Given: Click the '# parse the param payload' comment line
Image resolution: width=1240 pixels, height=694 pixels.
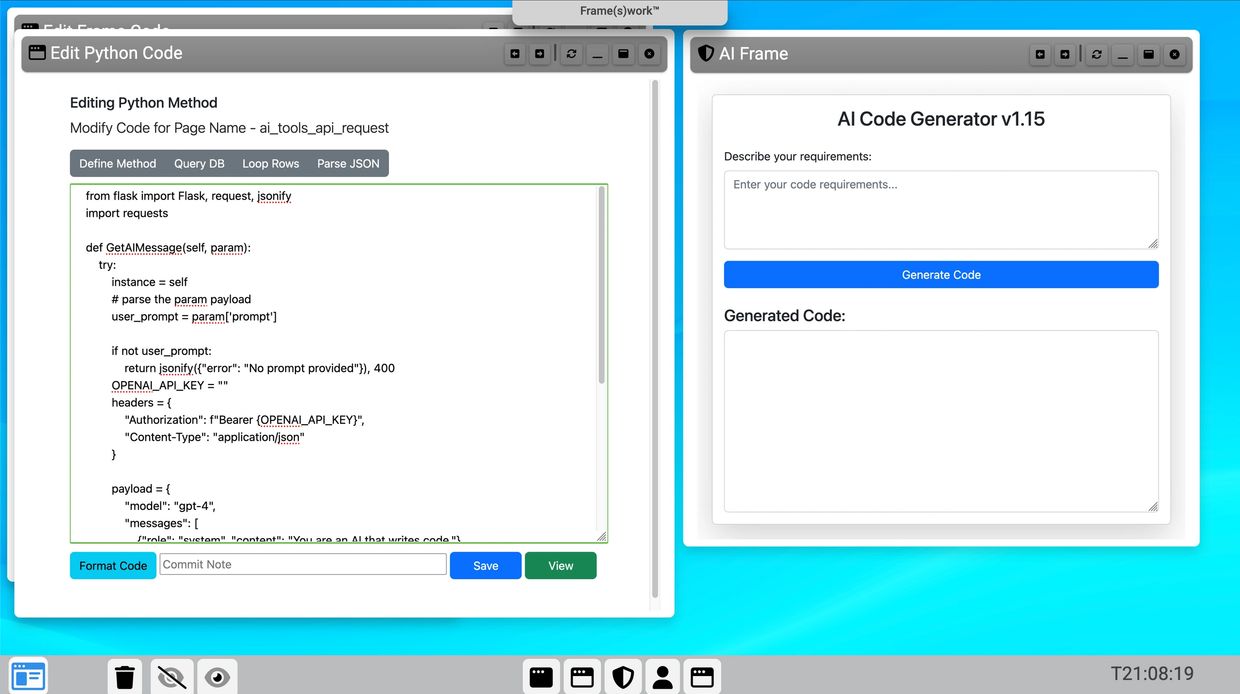Looking at the screenshot, I should coord(181,299).
